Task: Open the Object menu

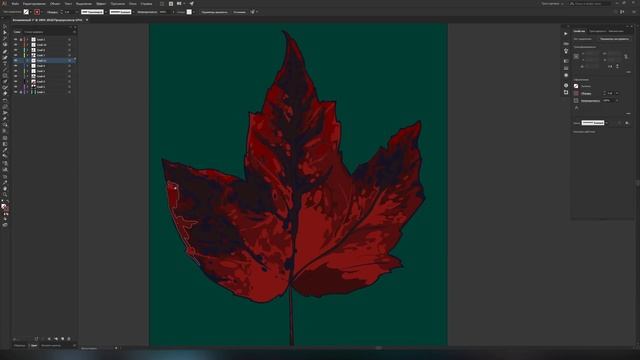Action: 55,4
